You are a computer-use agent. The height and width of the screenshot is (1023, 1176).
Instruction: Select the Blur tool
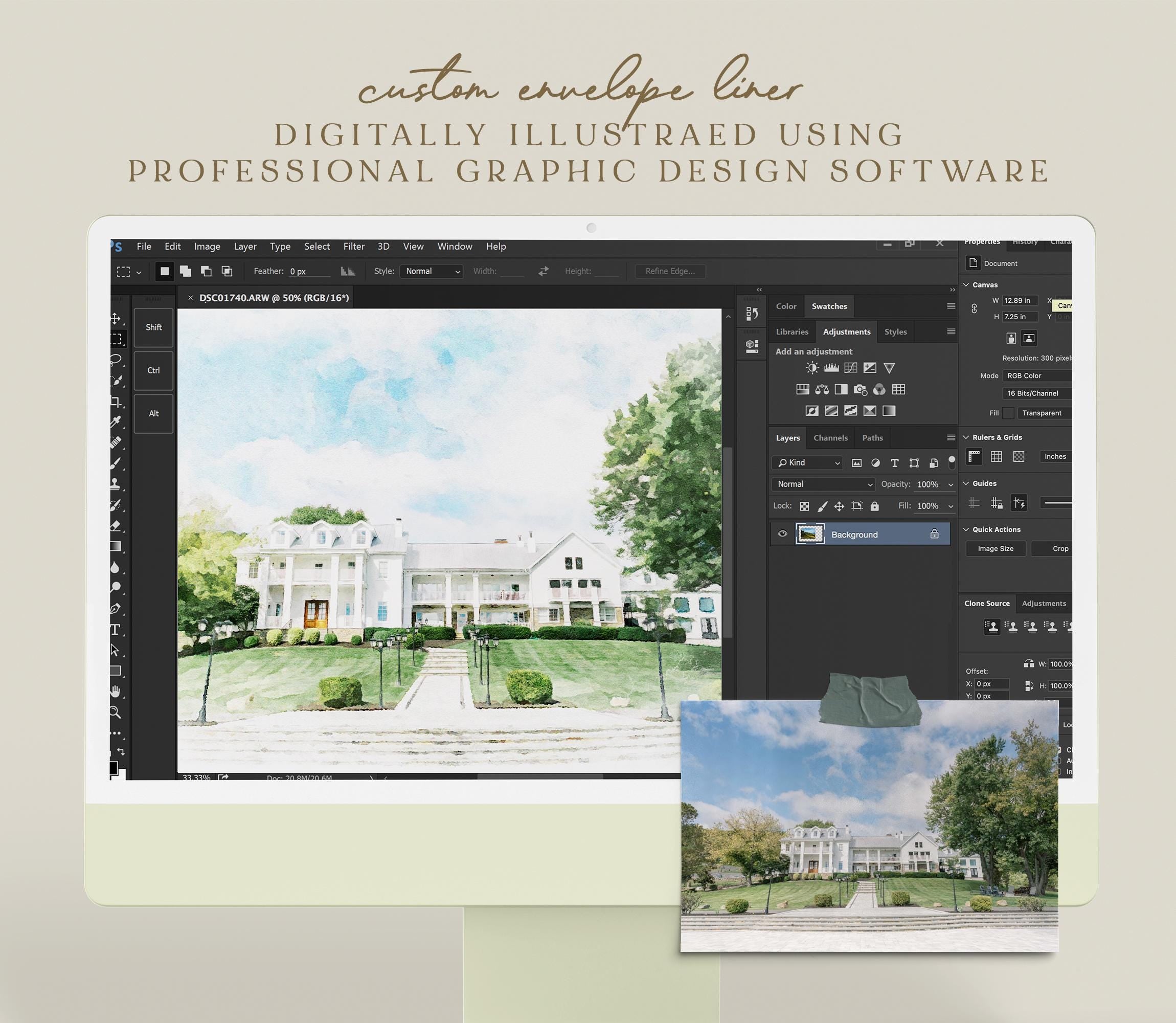115,567
